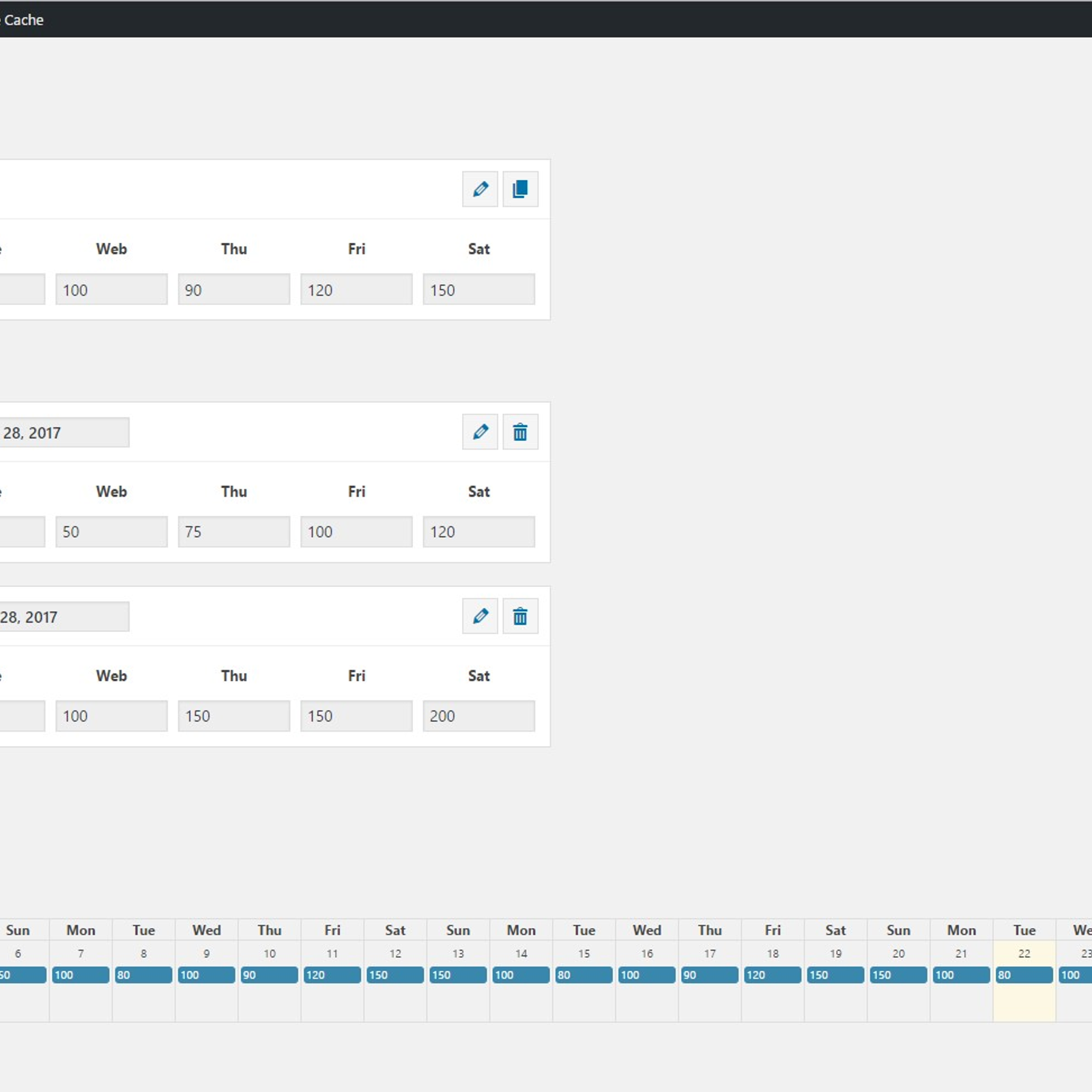Click the 80 price badge on highlighted Tue 22
The image size is (1092, 1092).
click(1024, 975)
